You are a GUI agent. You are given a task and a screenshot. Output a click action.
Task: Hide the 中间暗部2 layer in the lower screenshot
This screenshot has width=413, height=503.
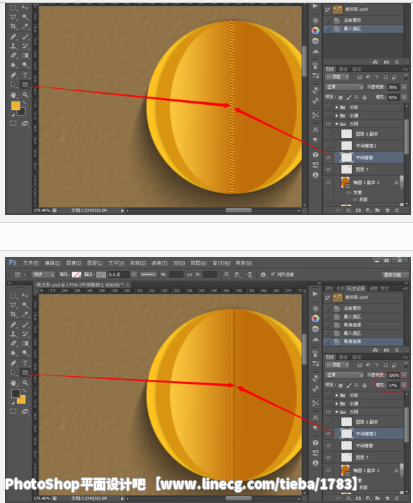(328, 433)
